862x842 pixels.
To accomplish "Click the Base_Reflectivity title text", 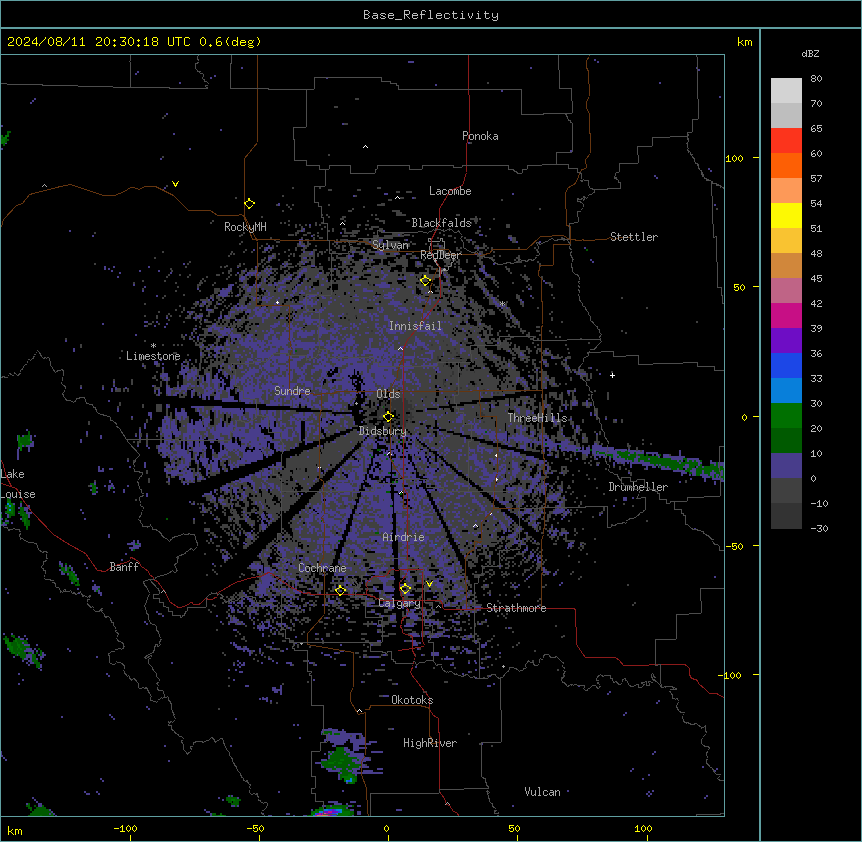I will pos(431,15).
